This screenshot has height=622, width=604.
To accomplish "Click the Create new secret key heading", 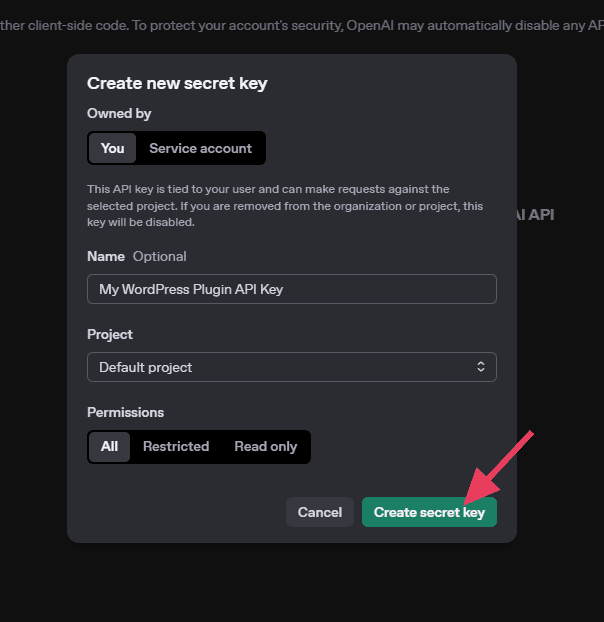I will 177,83.
